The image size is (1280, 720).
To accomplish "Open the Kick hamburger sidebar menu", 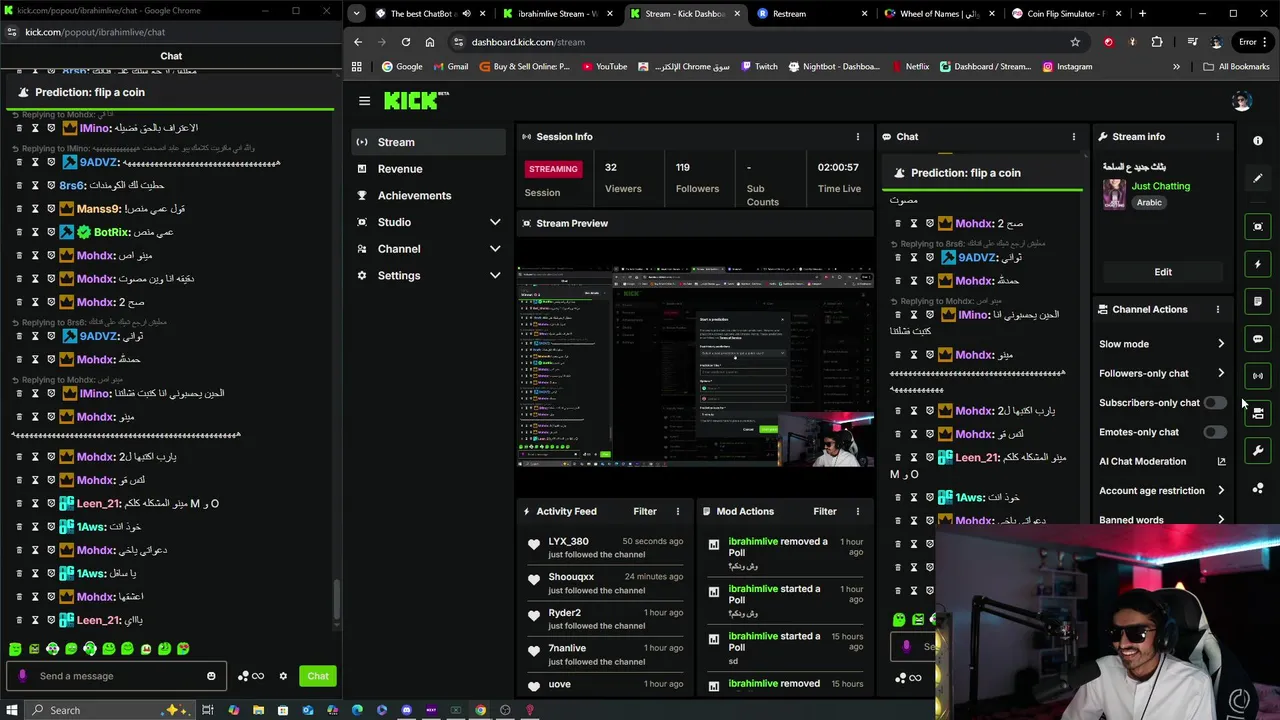I will point(364,101).
